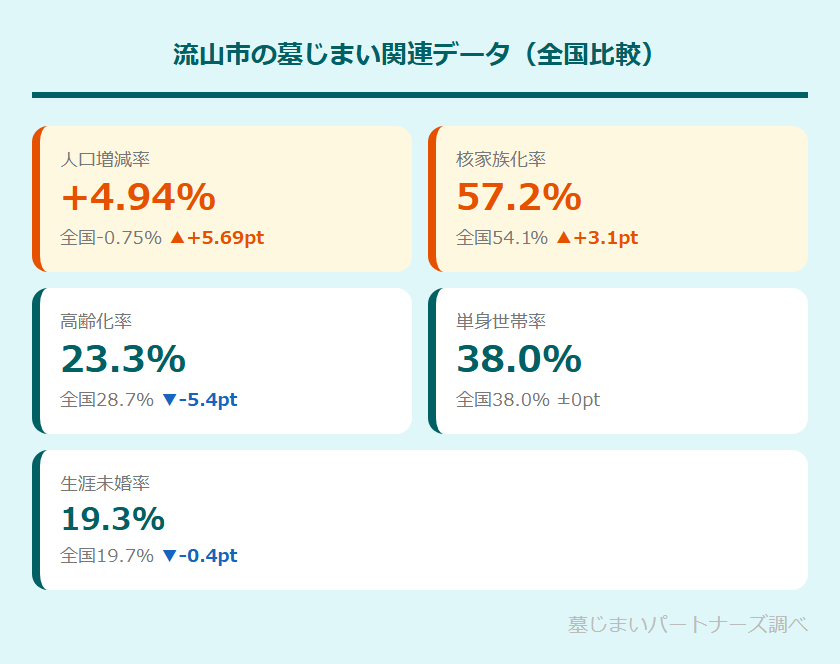
Task: Click the +4.94% population change value
Action: tap(138, 197)
